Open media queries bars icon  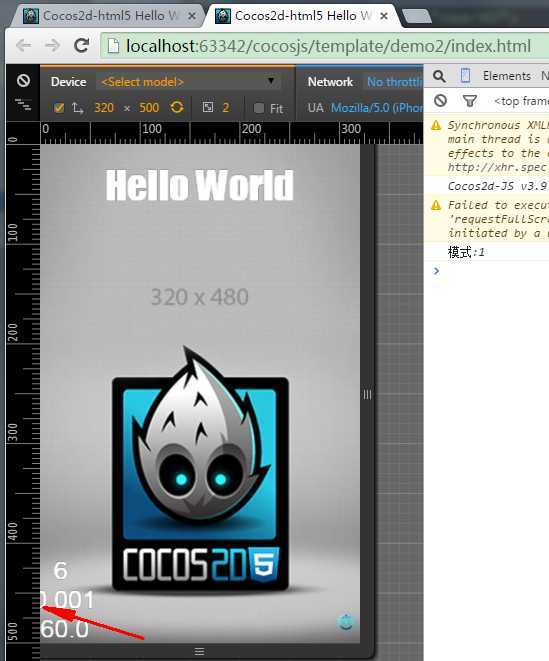[x=23, y=104]
